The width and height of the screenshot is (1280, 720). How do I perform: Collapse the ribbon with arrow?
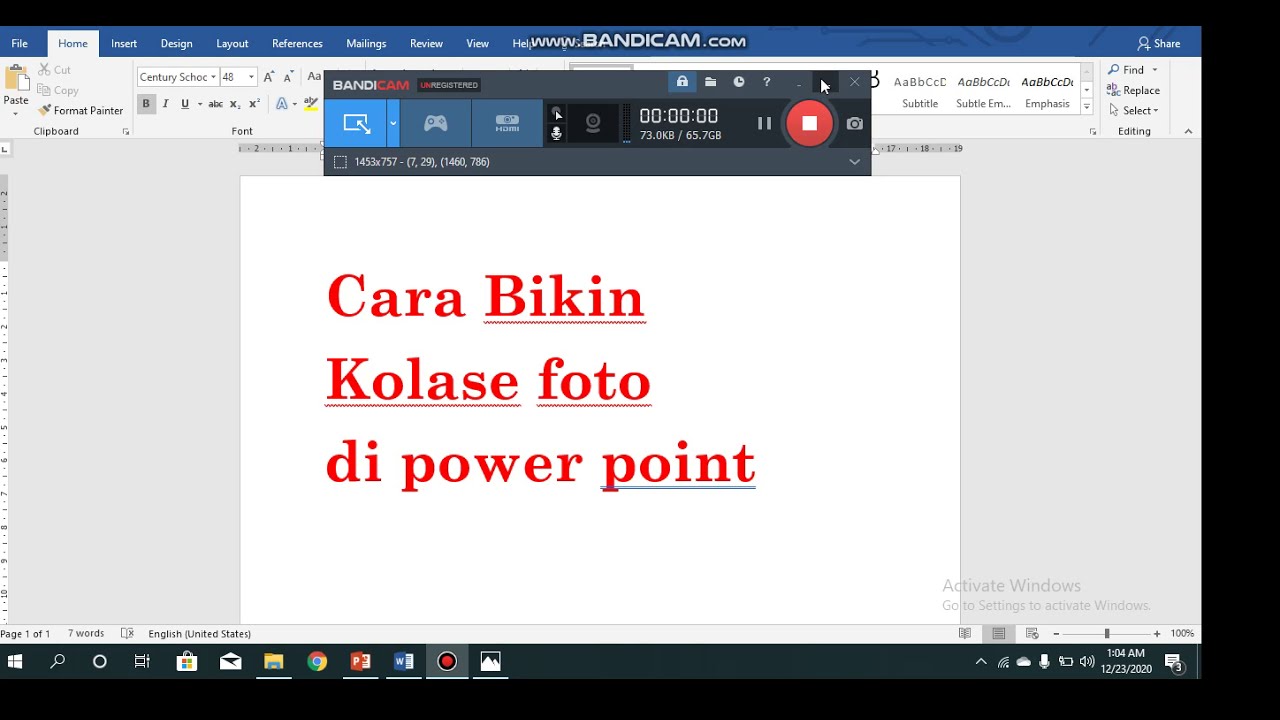[1188, 131]
